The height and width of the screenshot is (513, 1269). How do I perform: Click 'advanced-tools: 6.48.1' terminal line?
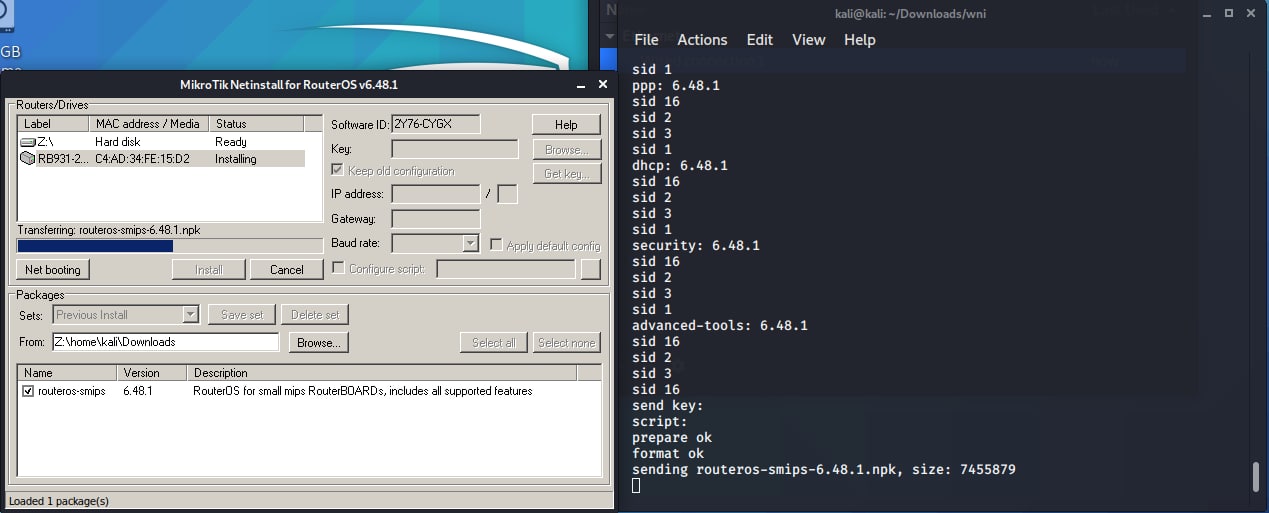click(x=720, y=325)
